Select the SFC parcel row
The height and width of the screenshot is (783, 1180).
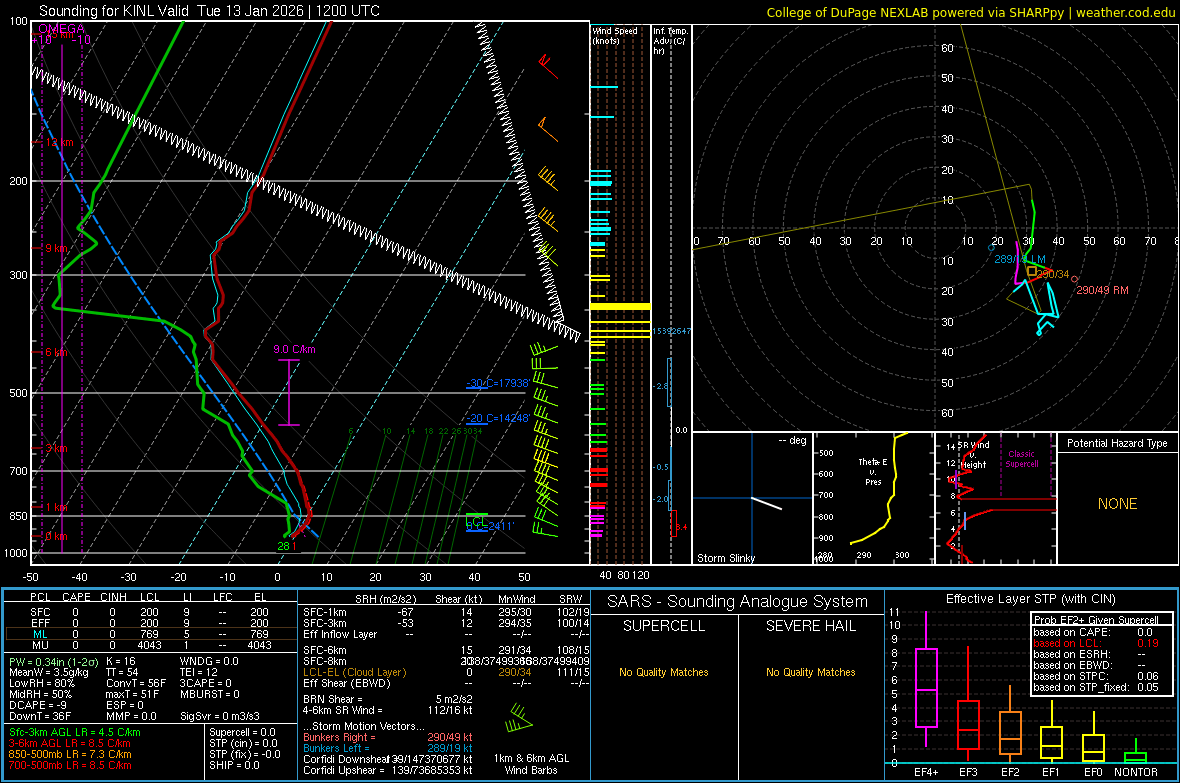(x=151, y=612)
